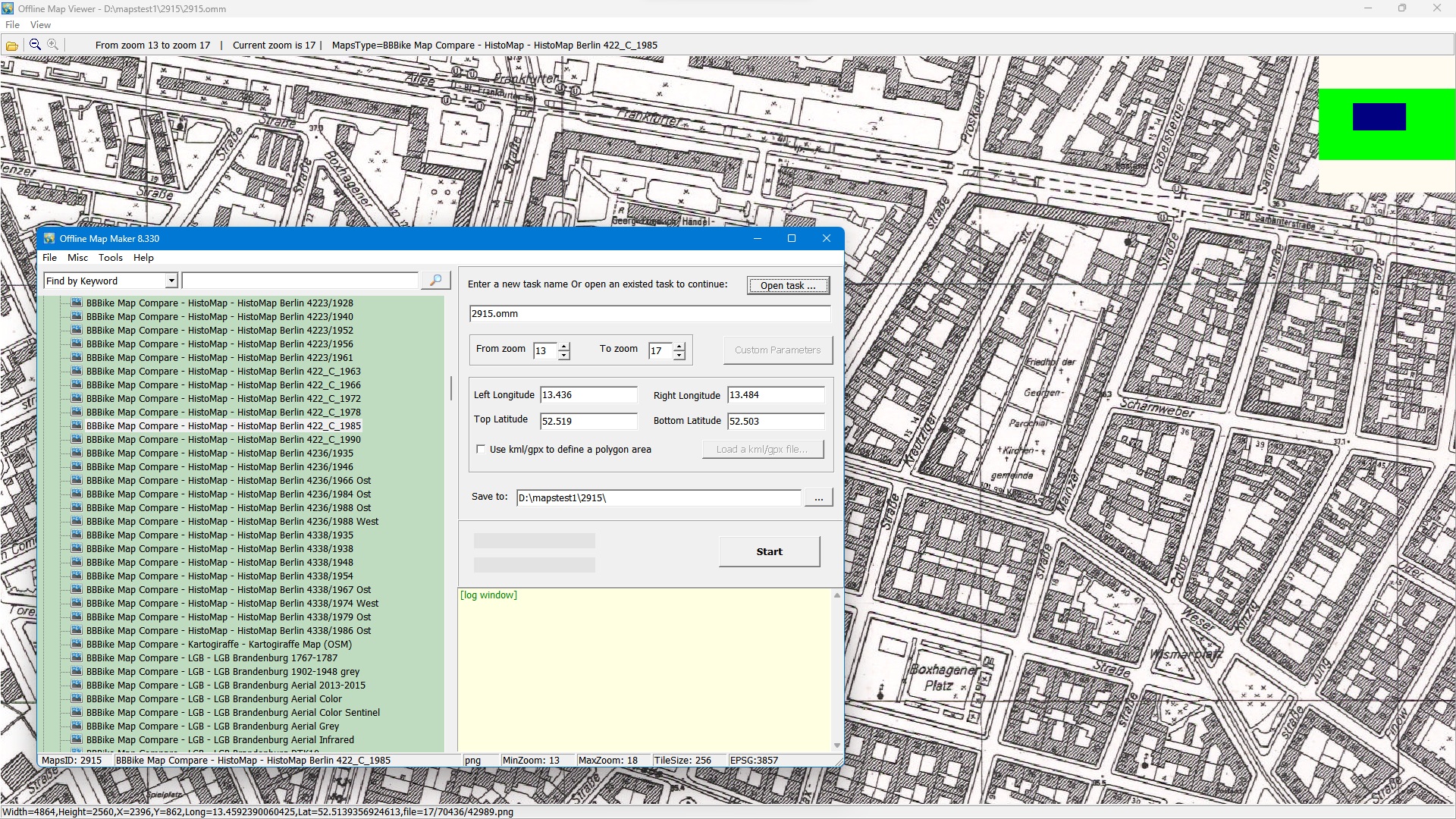This screenshot has height=819, width=1456.
Task: Enable kml/gpx polygon area checkbox
Action: click(481, 449)
